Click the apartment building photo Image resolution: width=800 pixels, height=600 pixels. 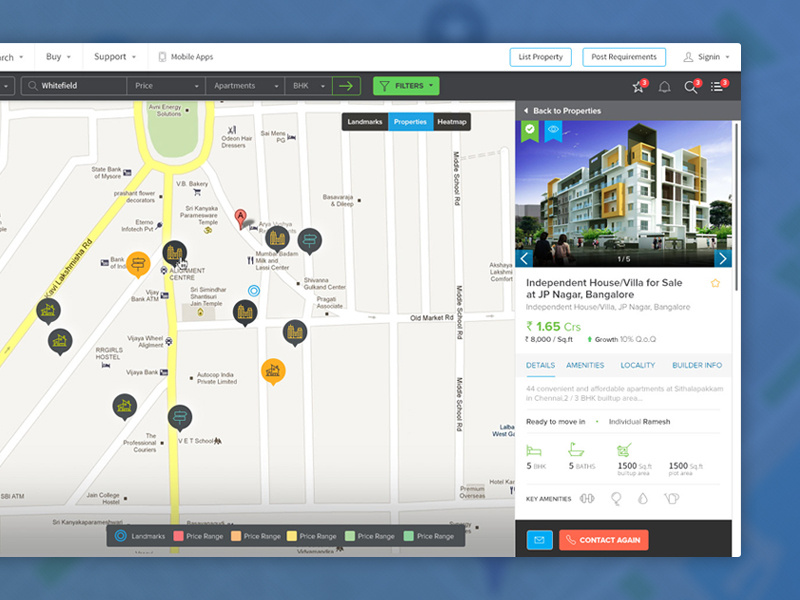tap(623, 194)
